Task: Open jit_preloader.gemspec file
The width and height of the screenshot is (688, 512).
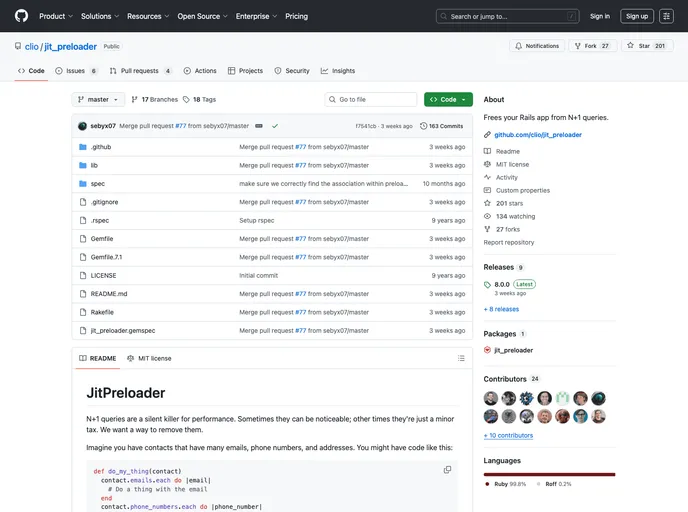Action: click(x=123, y=331)
